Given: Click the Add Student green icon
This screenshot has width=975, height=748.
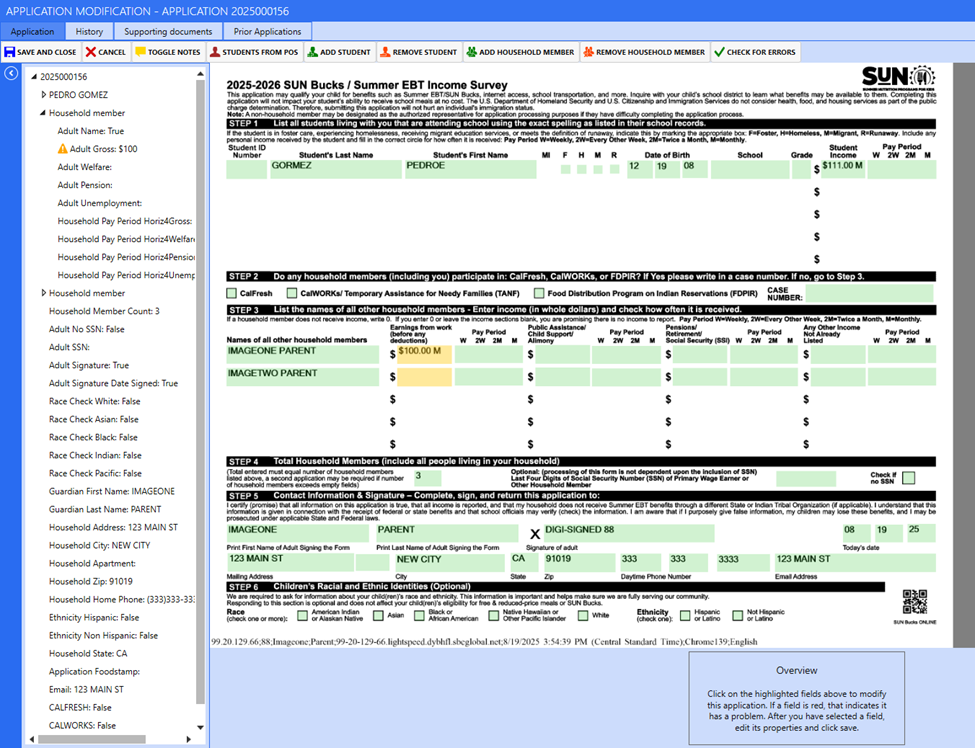Looking at the screenshot, I should [313, 52].
